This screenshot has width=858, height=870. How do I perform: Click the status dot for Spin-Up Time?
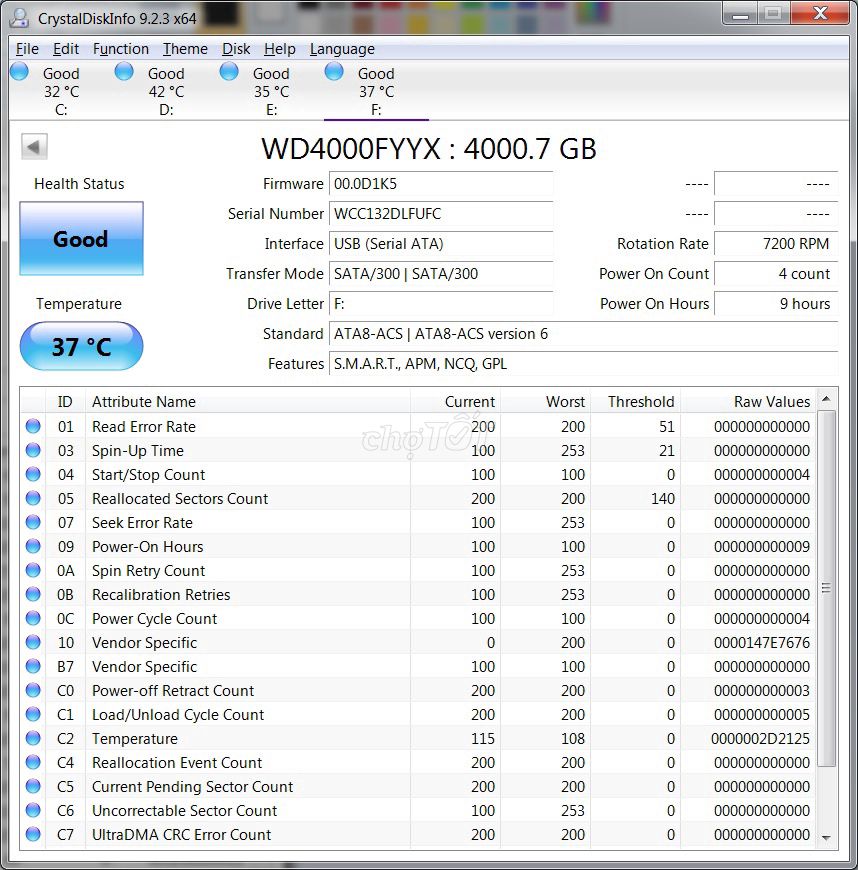point(33,449)
